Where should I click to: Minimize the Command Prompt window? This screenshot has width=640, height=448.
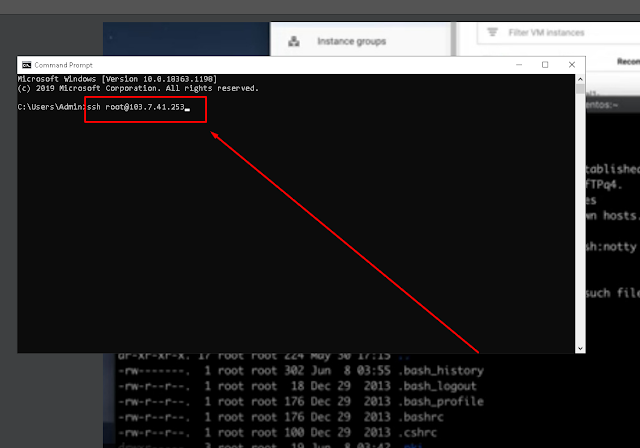[519, 65]
